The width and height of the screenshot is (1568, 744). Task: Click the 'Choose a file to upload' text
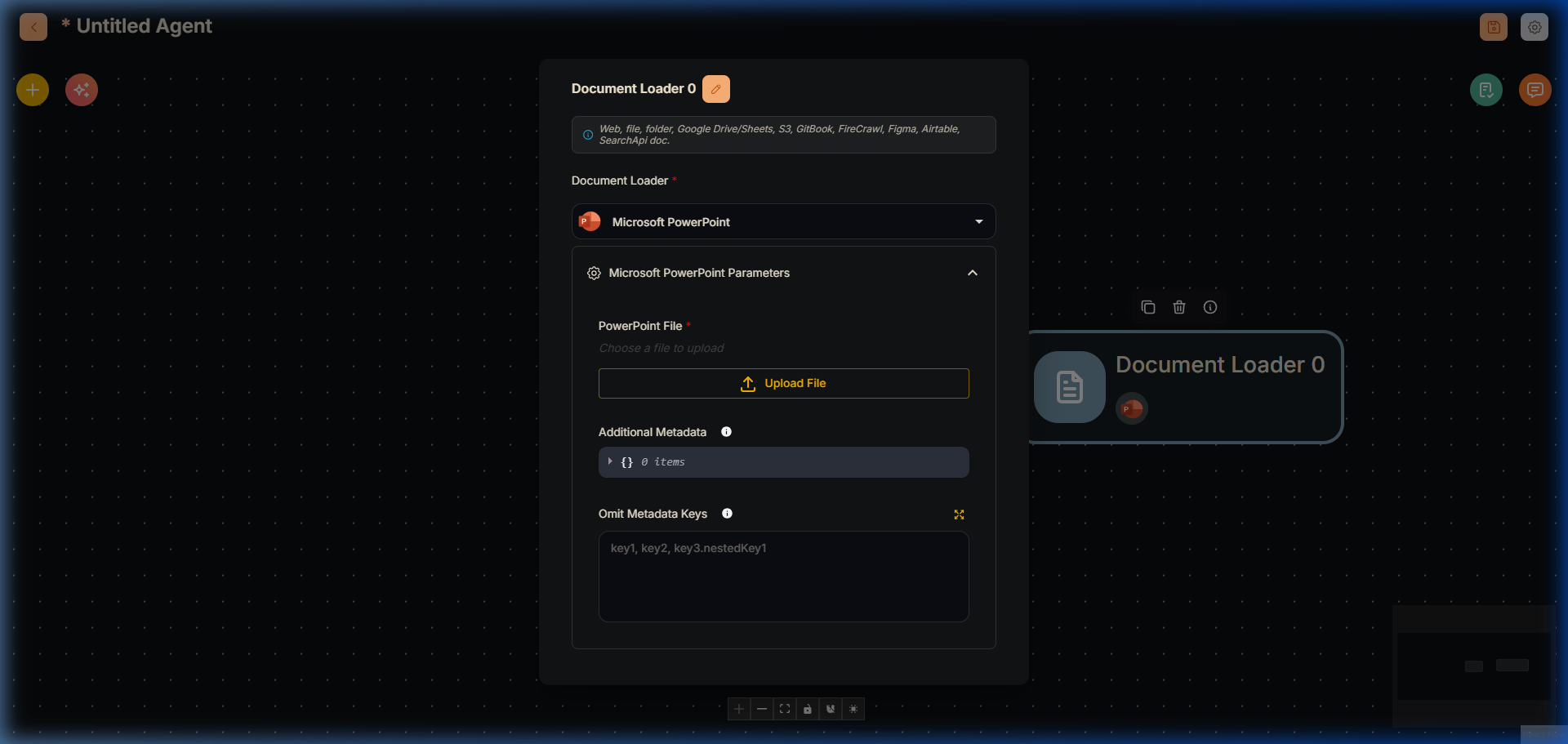661,349
